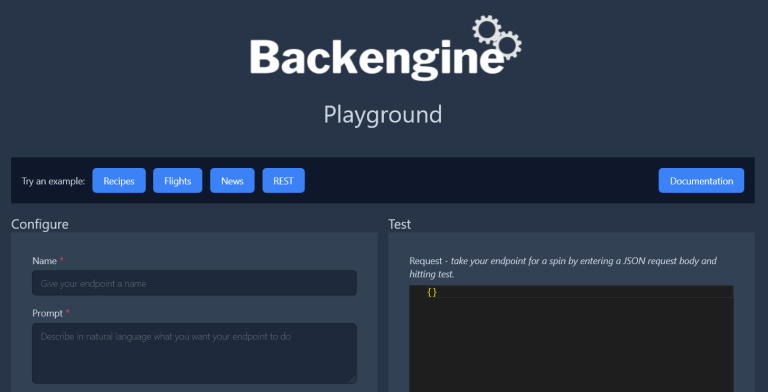Click the 'Try an example:' label

(x=53, y=181)
